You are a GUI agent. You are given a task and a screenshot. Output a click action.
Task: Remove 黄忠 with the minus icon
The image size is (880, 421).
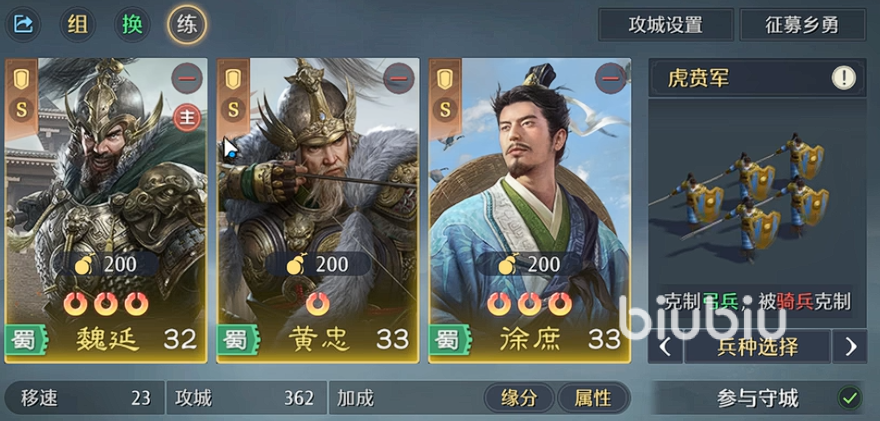click(399, 79)
